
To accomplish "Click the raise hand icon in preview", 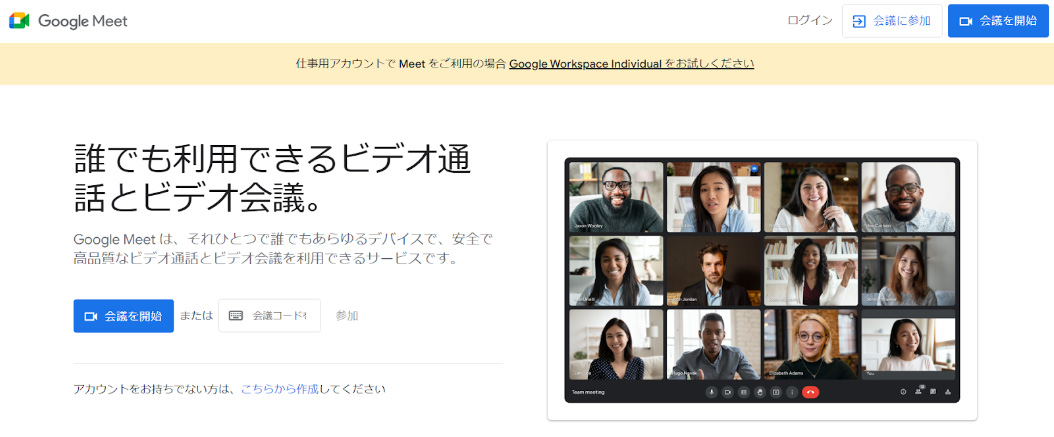I will tap(760, 392).
